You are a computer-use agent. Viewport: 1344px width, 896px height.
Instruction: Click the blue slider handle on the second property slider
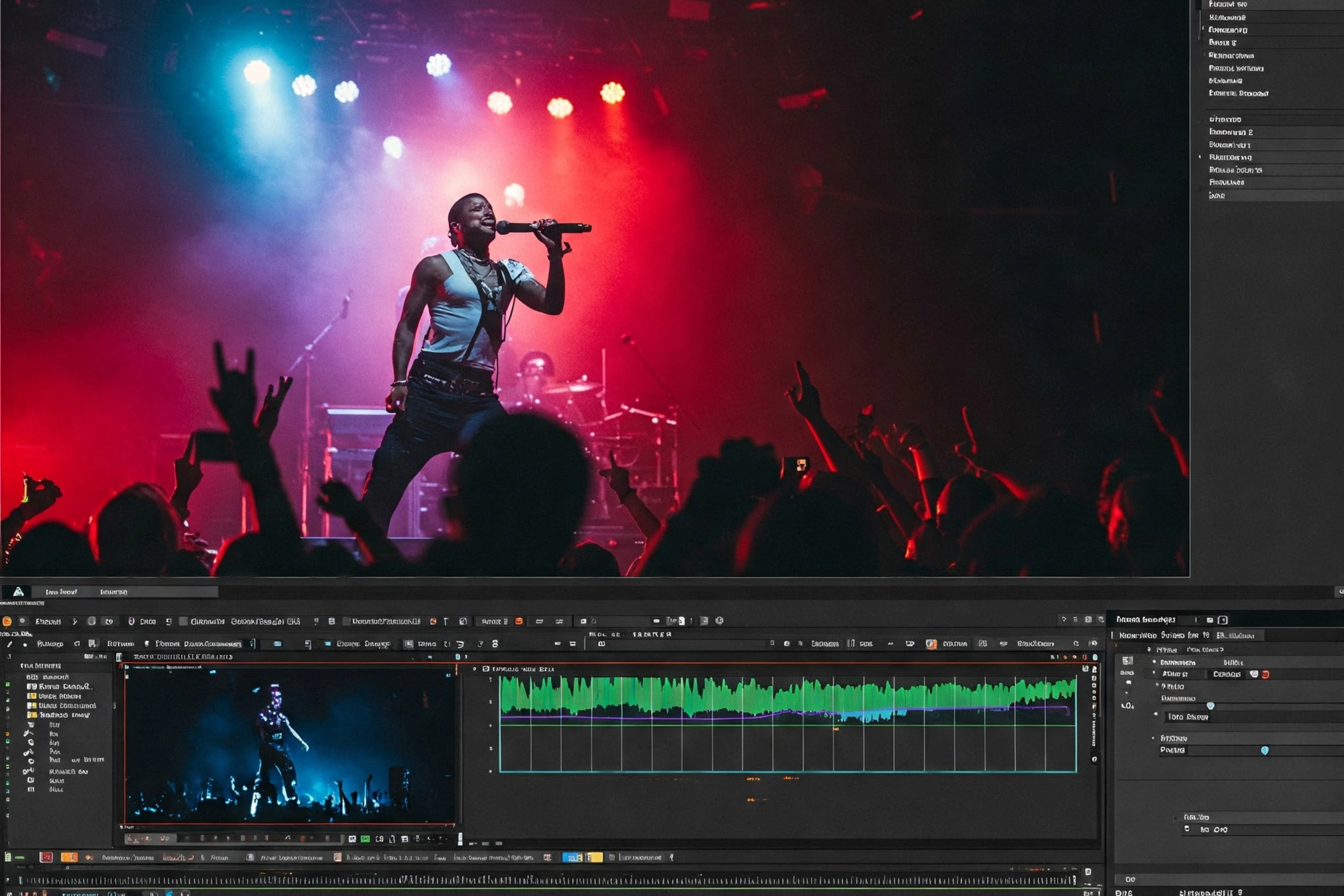pos(1265,749)
